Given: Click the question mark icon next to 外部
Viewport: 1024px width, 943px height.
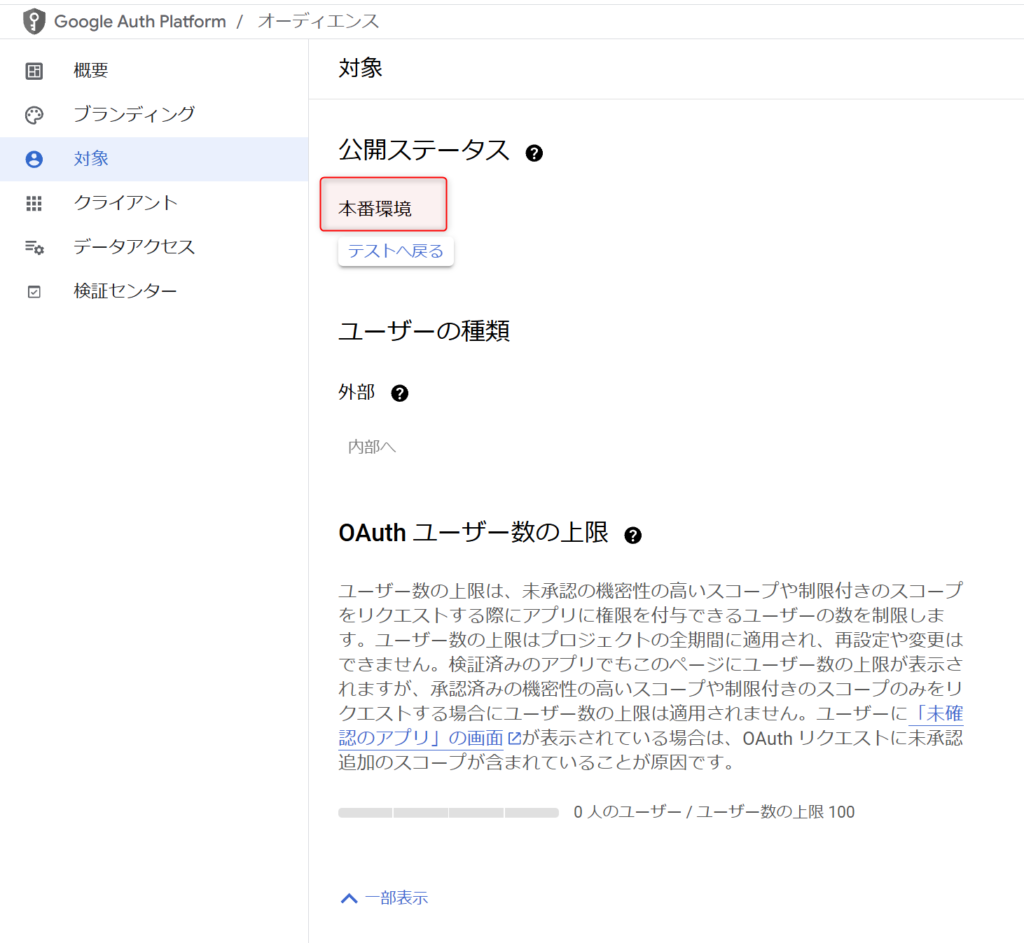Looking at the screenshot, I should 399,393.
